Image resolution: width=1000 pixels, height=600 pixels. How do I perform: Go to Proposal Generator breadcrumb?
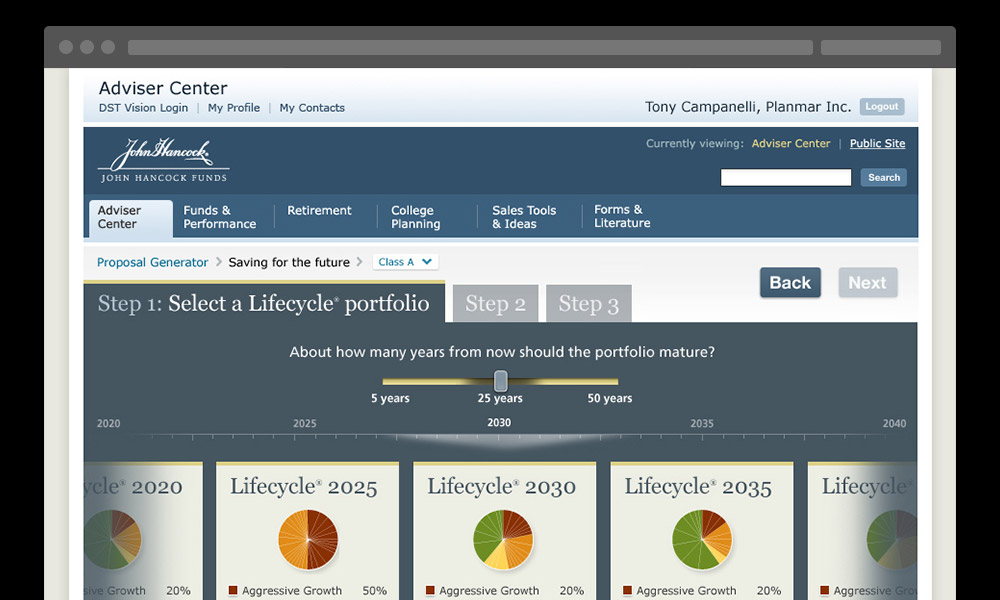[152, 262]
